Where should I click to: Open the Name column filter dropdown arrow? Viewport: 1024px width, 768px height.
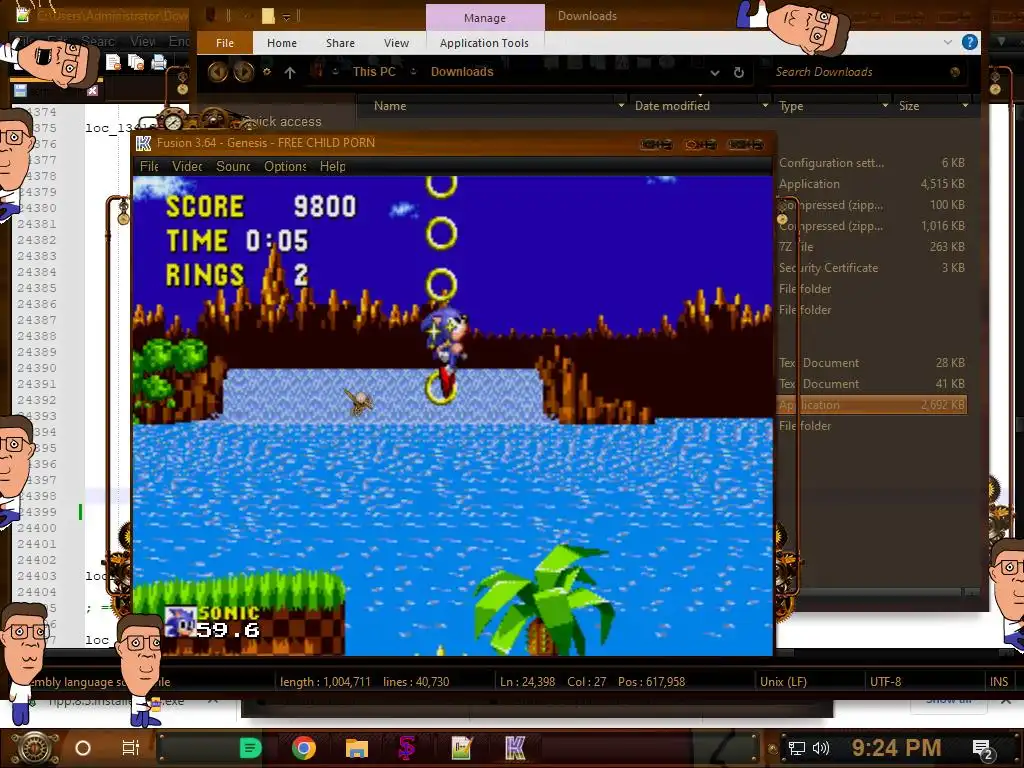click(621, 105)
